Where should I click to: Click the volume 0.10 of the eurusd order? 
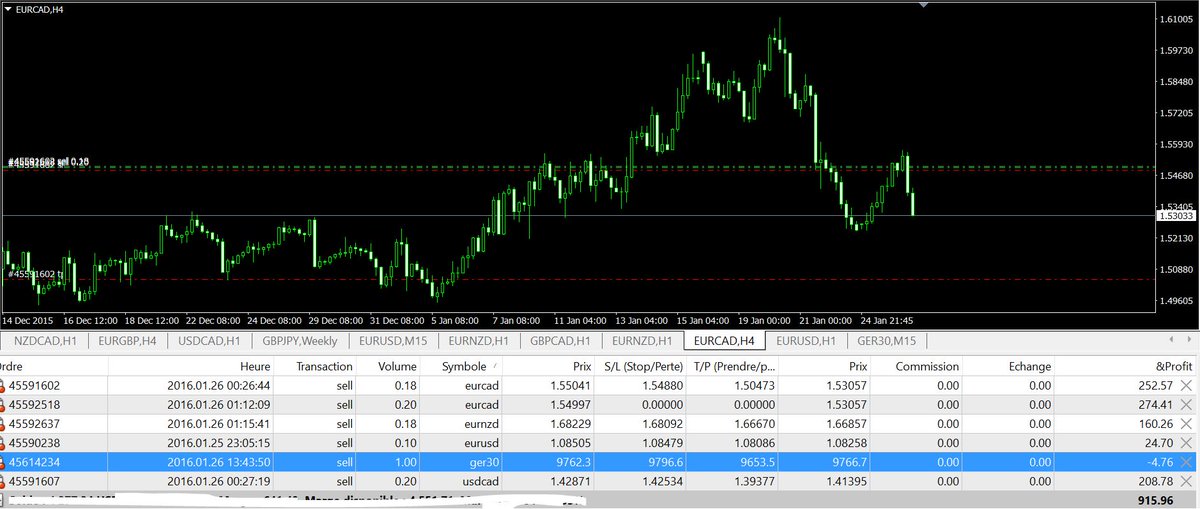tap(405, 442)
